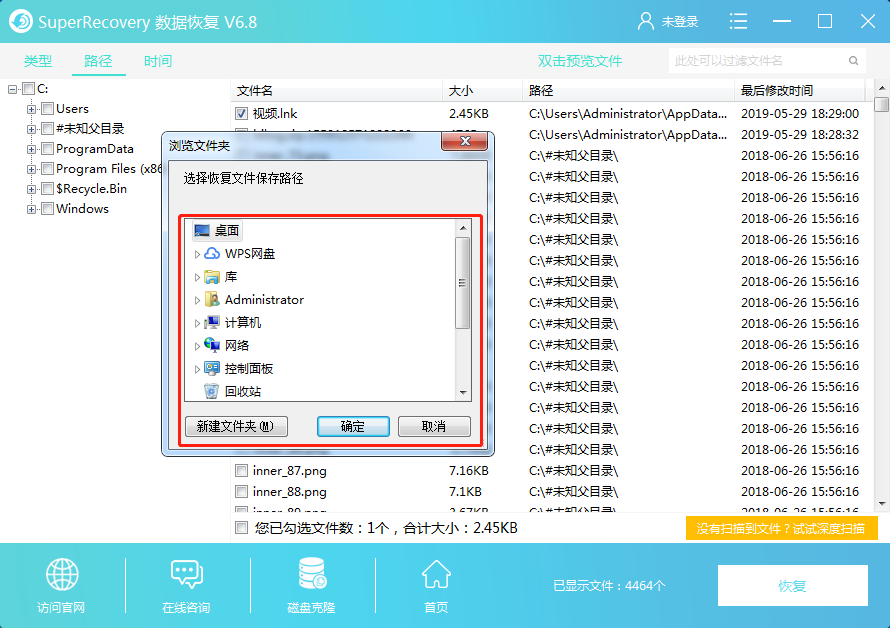This screenshot has height=628, width=890.
Task: Click 新建文件夹 to create a folder
Action: (x=235, y=425)
